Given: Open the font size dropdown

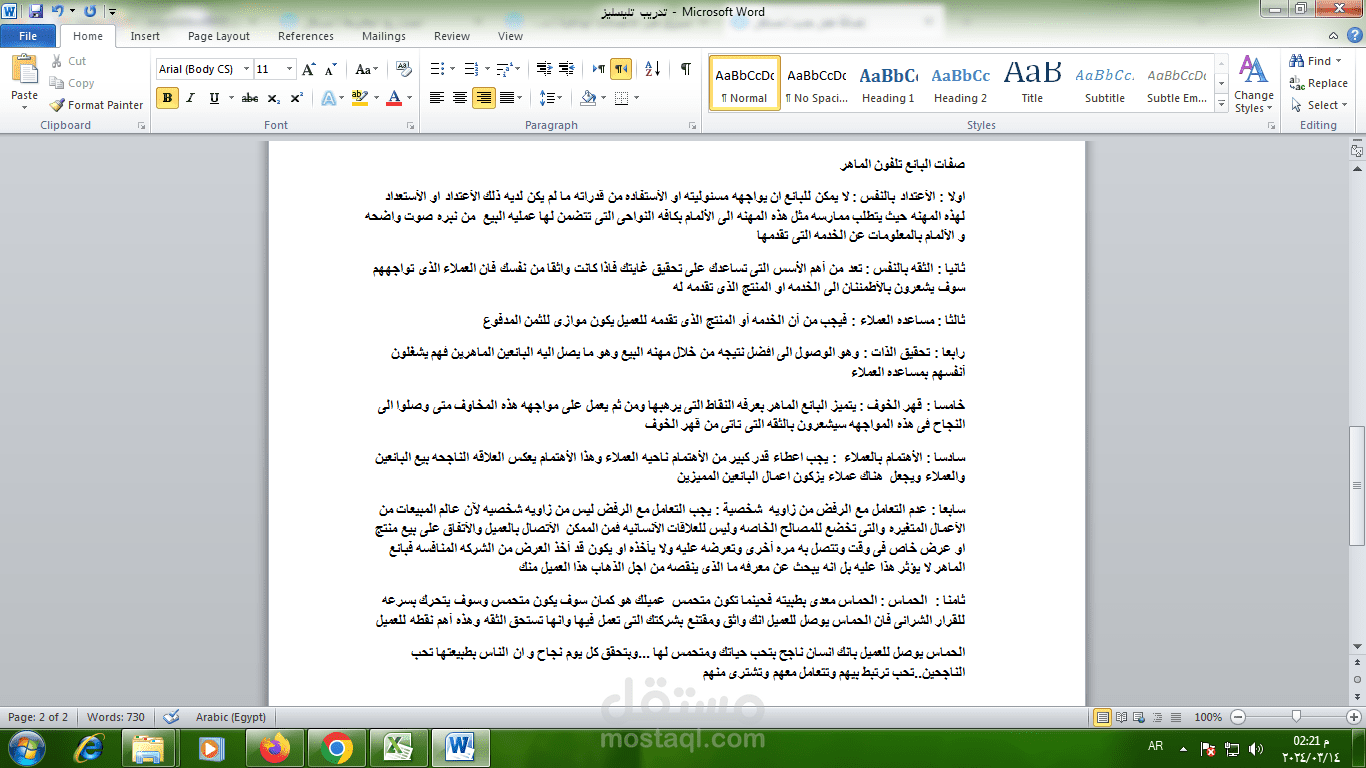Looking at the screenshot, I should pyautogui.click(x=290, y=69).
